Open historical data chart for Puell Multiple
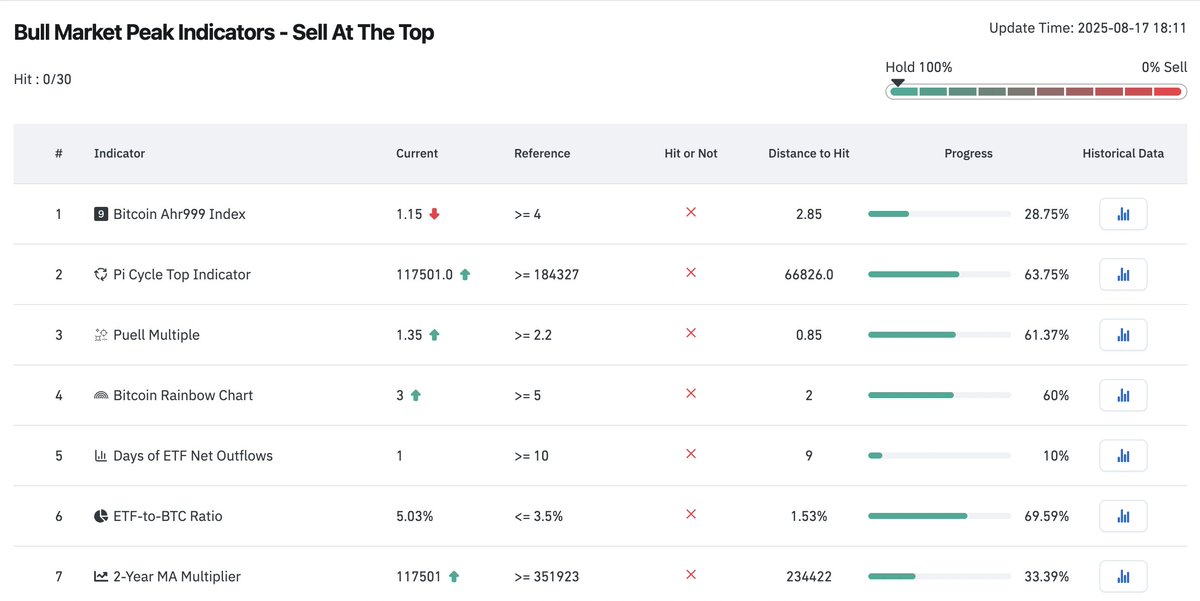Viewport: 1200px width, 601px height. [1123, 335]
